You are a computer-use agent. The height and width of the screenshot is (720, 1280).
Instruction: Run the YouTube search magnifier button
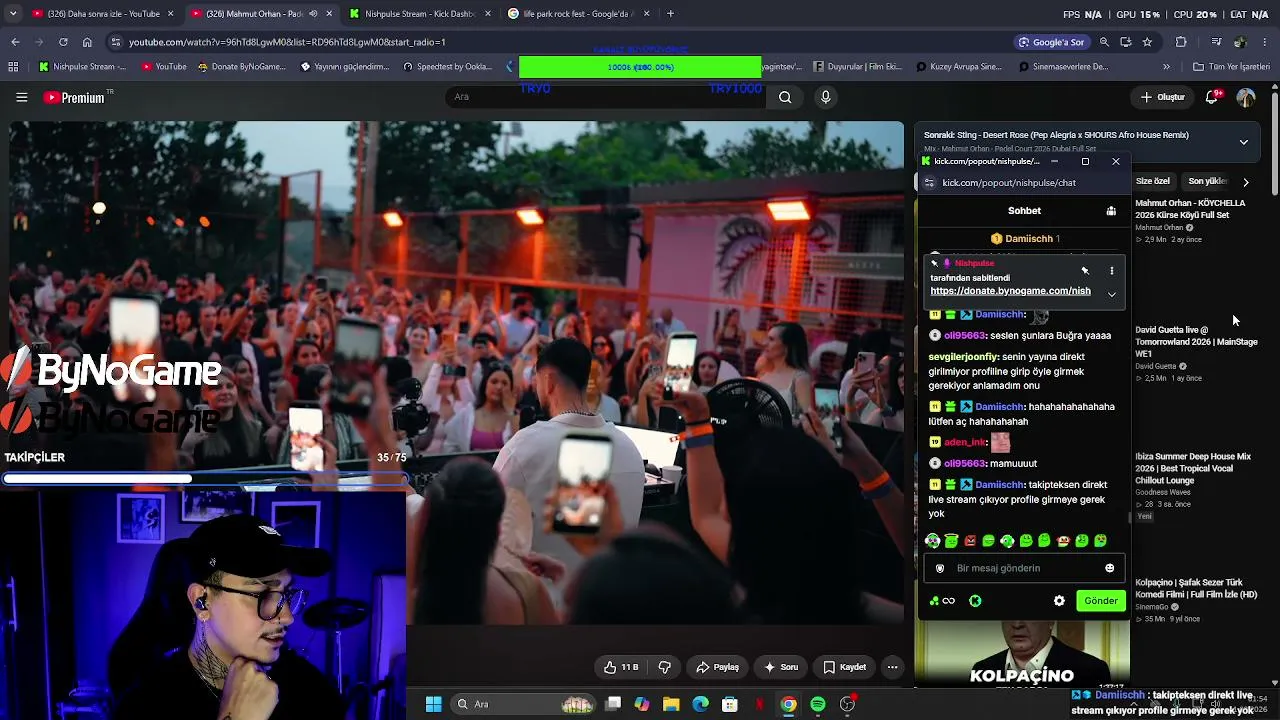(x=785, y=97)
